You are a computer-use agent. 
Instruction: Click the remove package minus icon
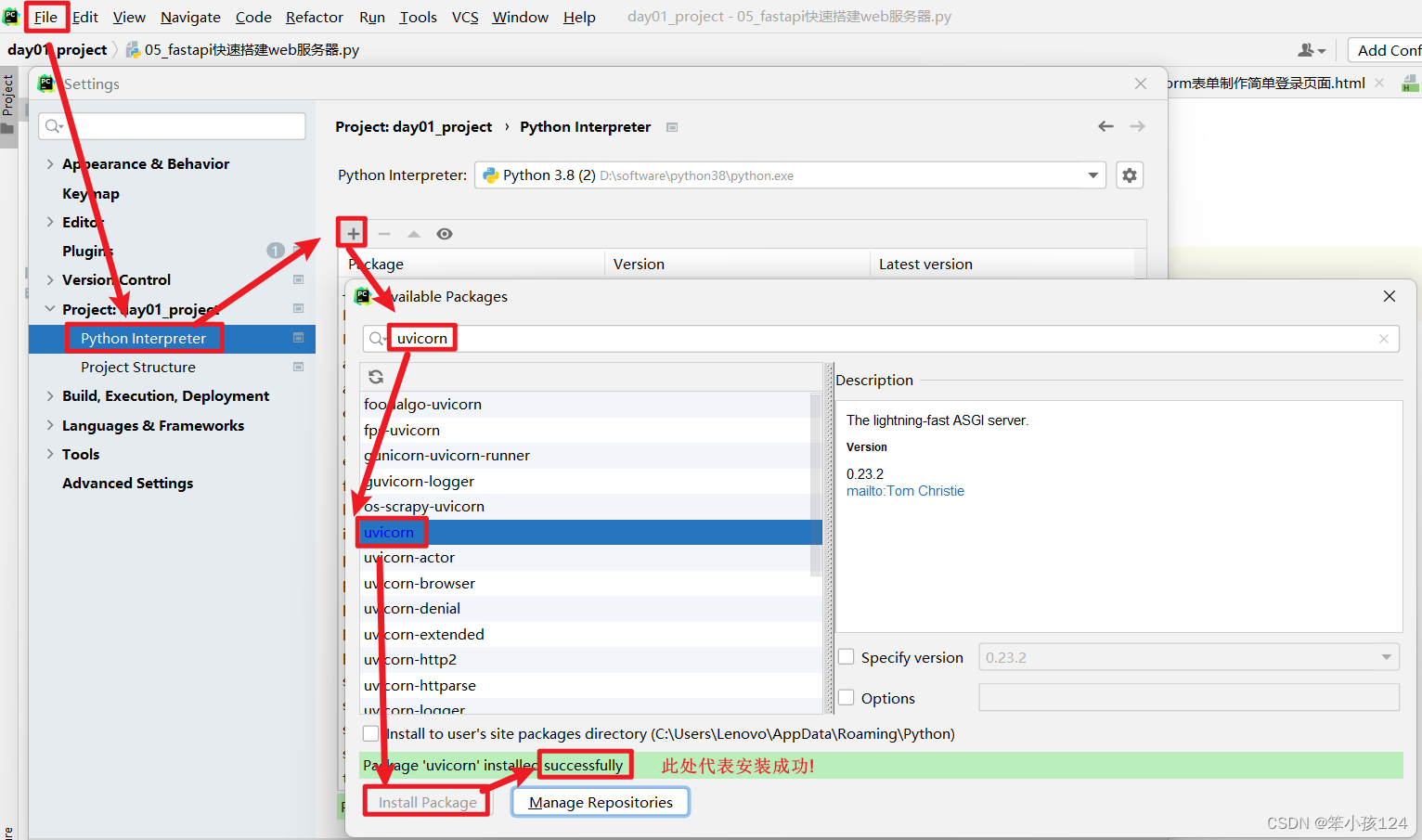pos(384,234)
